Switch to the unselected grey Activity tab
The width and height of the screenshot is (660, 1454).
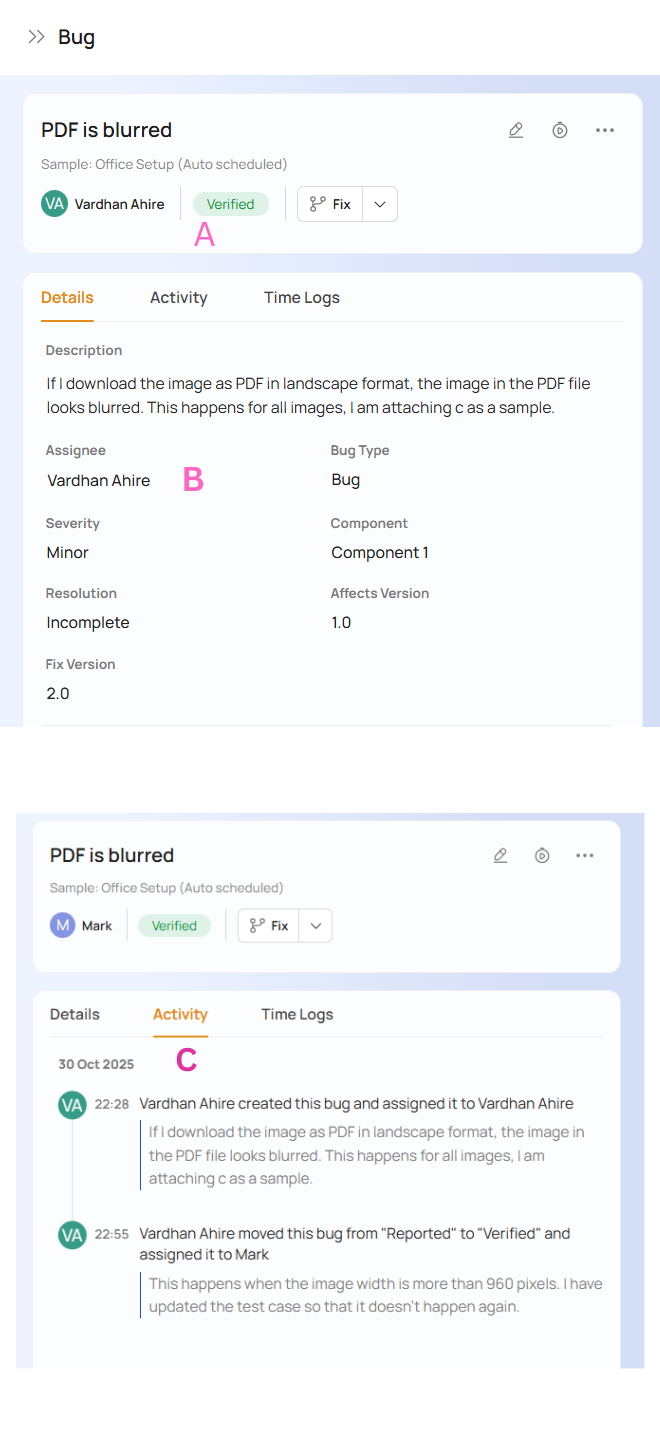click(179, 298)
